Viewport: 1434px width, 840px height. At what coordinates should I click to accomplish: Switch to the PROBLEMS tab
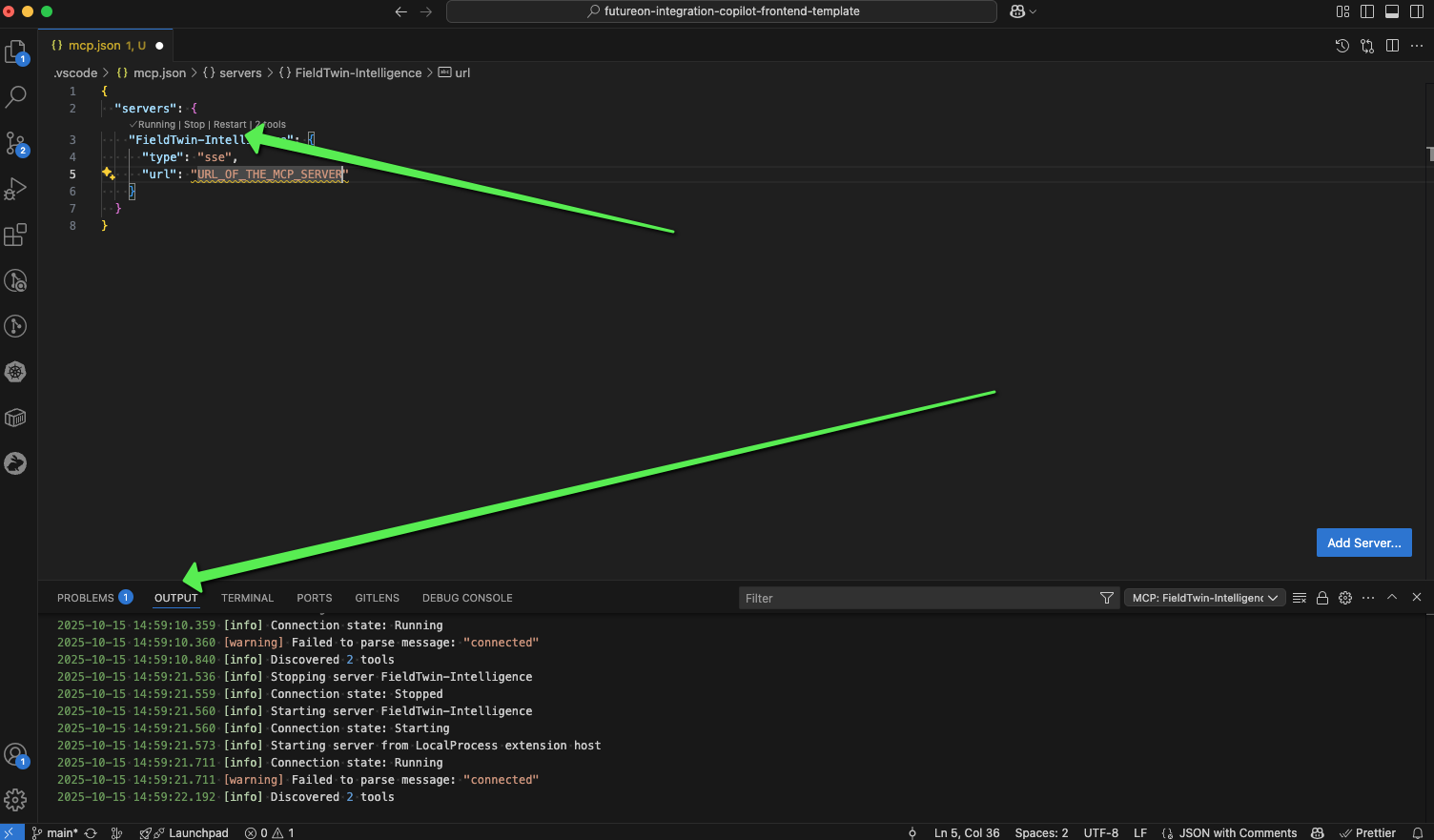point(86,598)
